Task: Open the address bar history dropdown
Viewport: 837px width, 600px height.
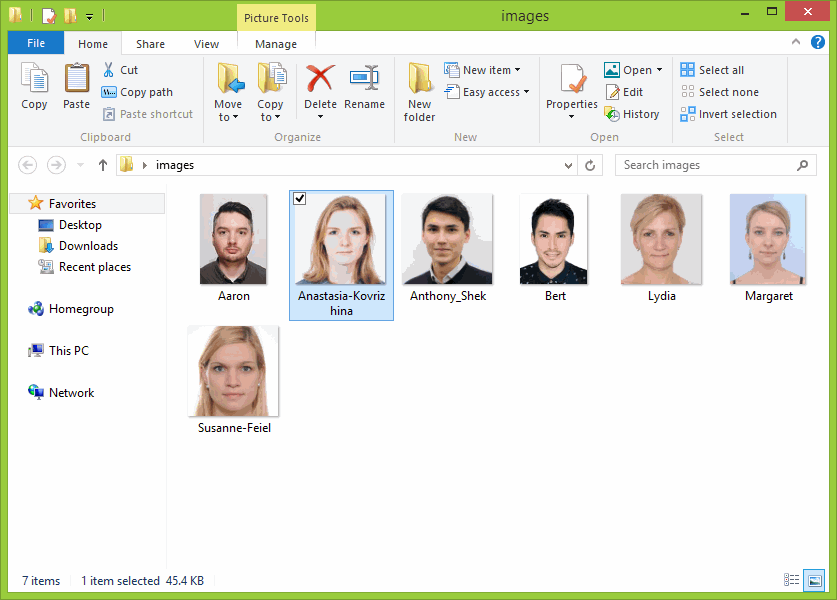Action: 568,165
